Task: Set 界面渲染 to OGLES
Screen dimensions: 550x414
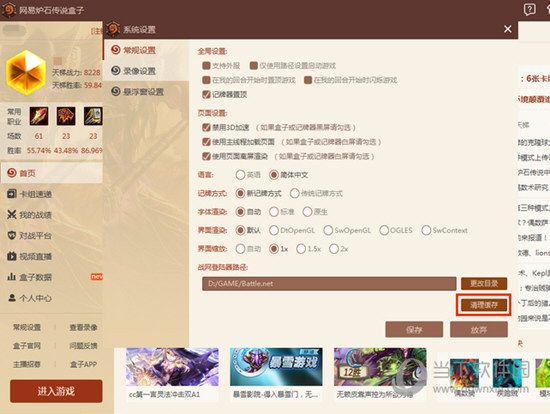Action: (x=384, y=231)
